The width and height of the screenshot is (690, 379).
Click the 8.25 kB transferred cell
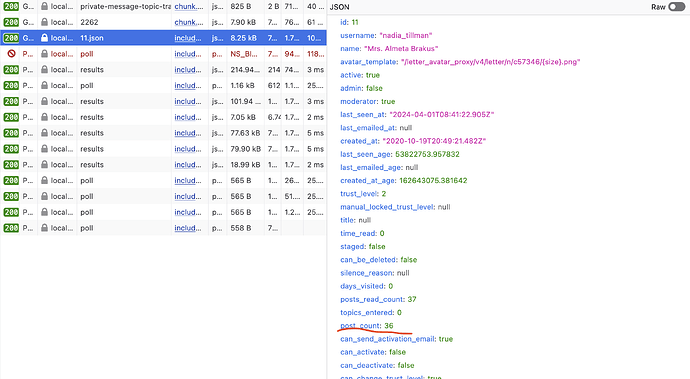243,38
